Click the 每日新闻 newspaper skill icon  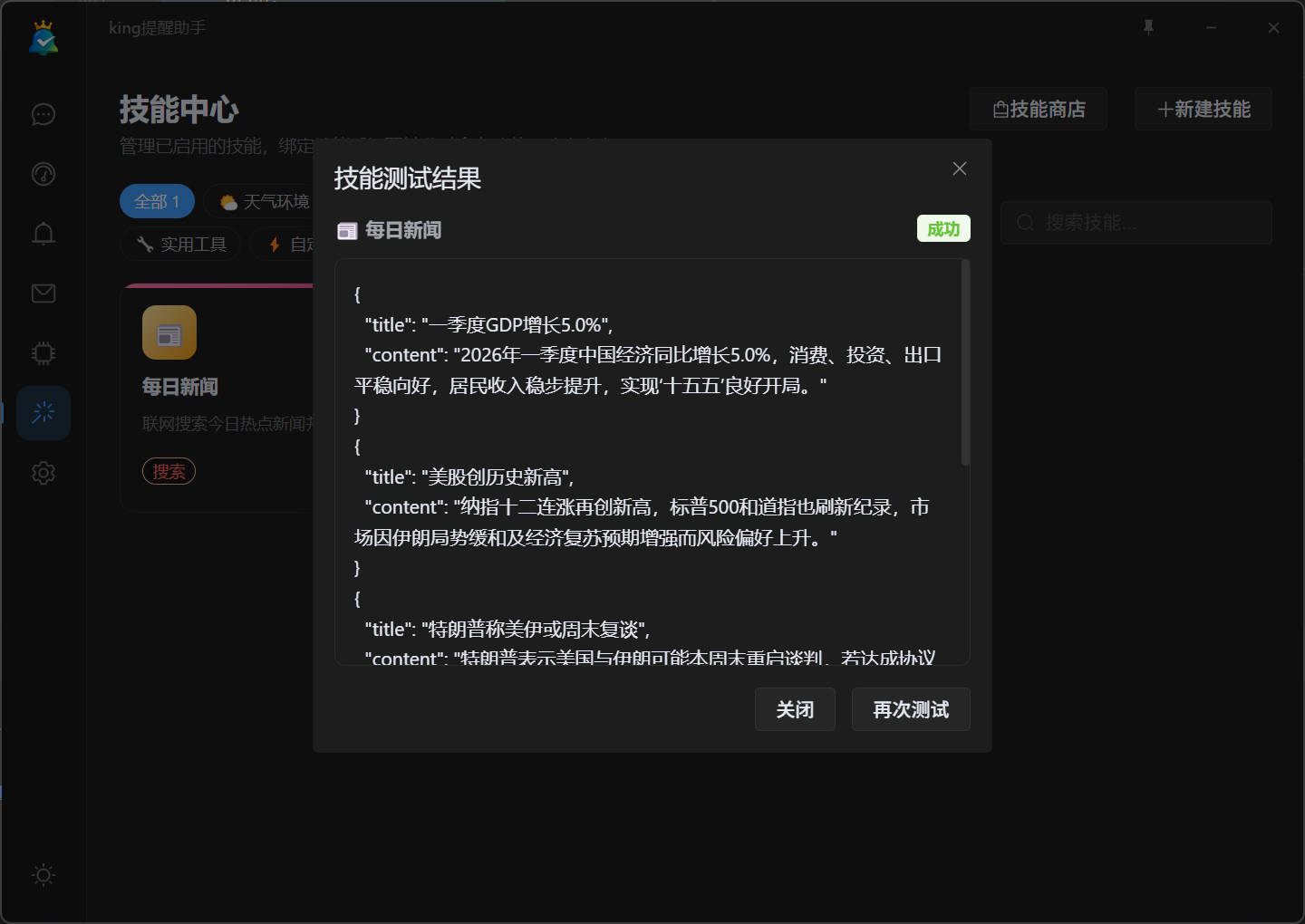[x=169, y=332]
